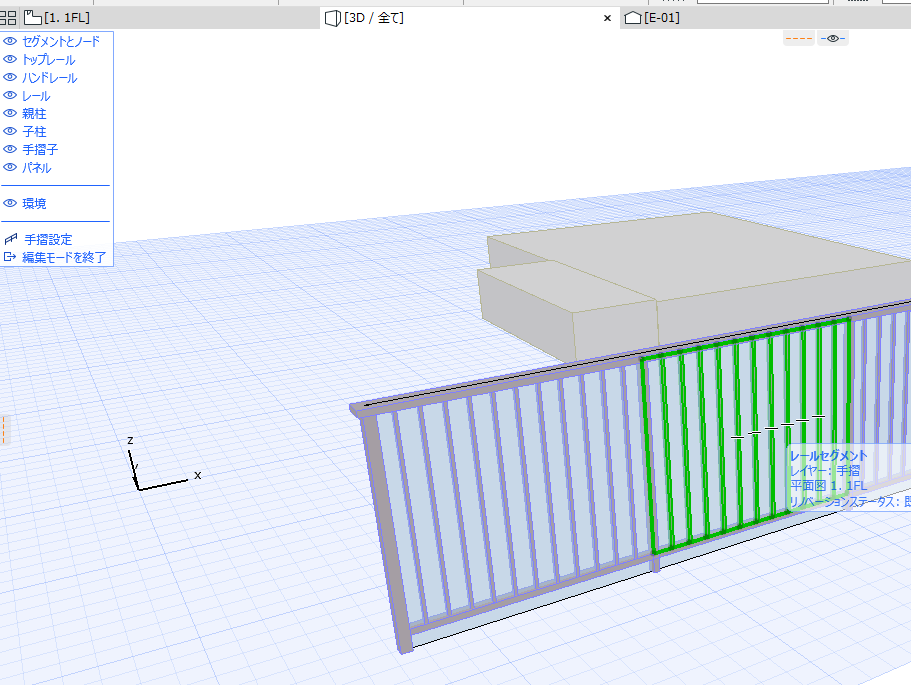
Task: Click the Z axis label of origin
Action: click(130, 440)
